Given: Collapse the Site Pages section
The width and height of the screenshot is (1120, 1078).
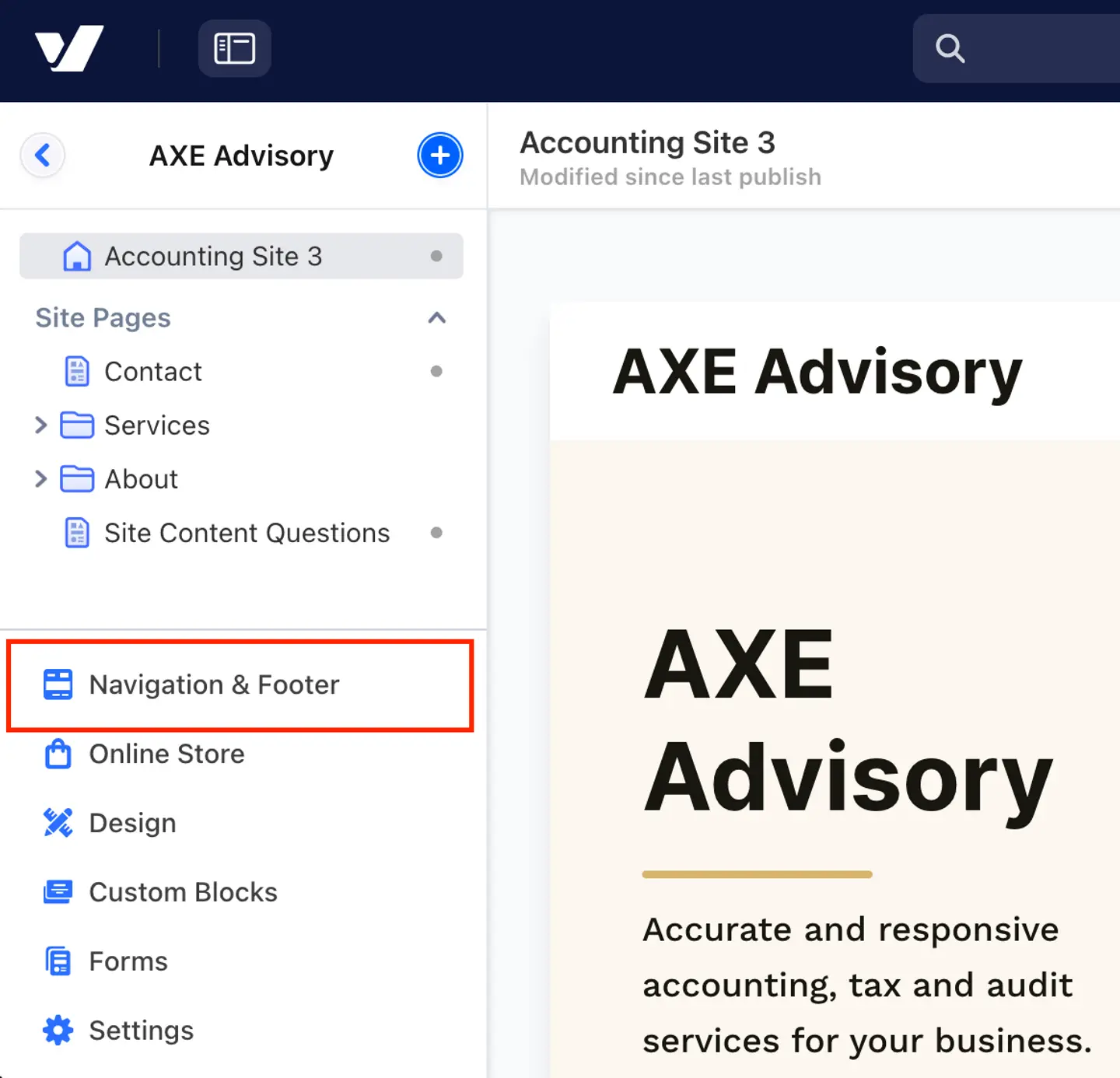Looking at the screenshot, I should point(436,317).
